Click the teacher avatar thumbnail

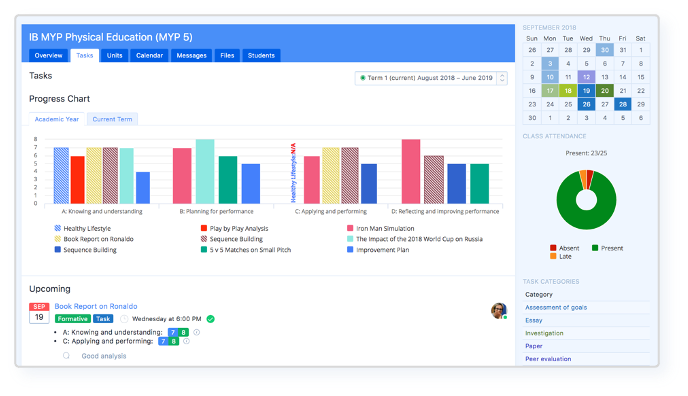pyautogui.click(x=499, y=310)
